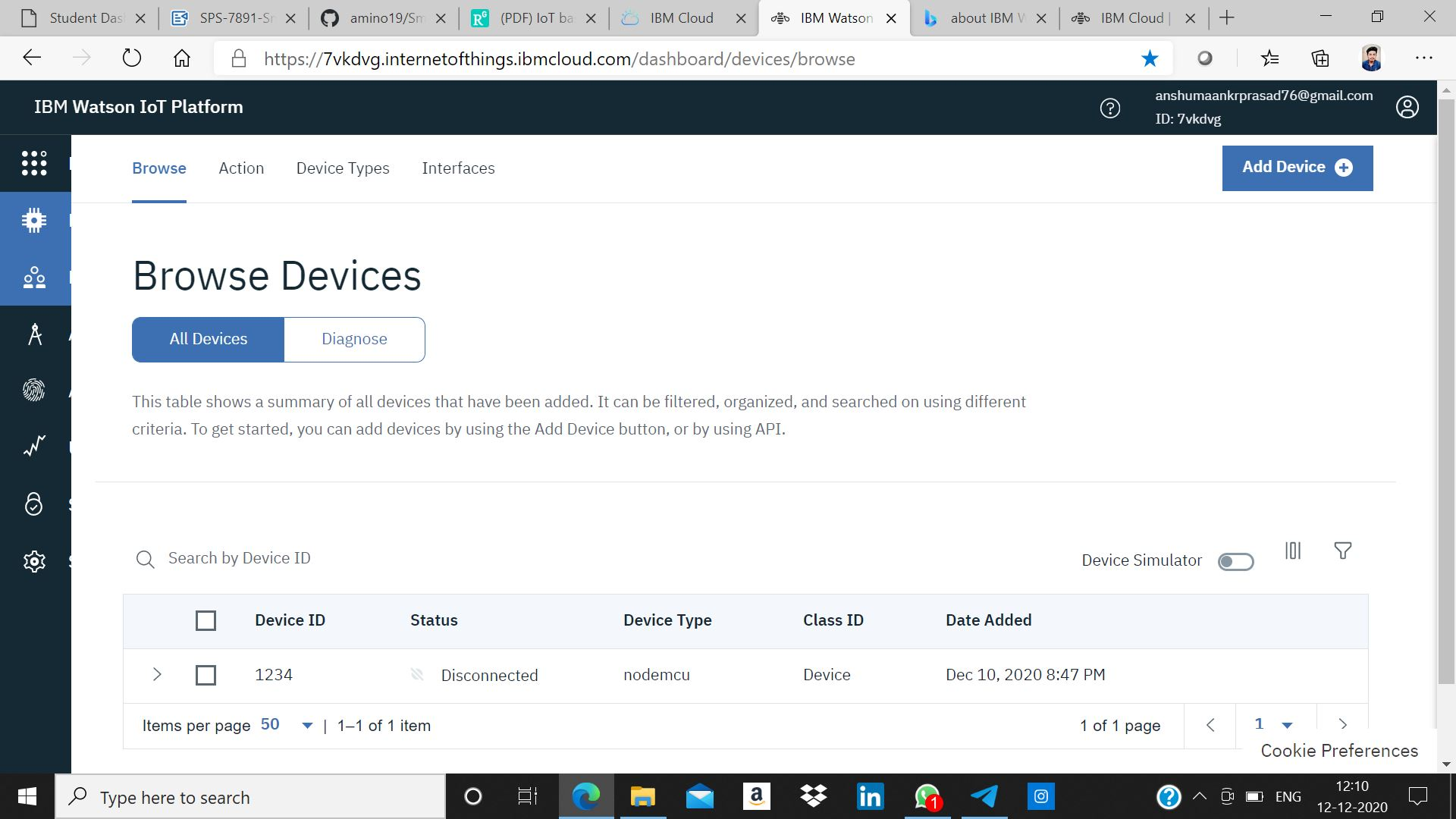Screen dimensions: 1456x819
Task: Click the Security lock icon in sidebar
Action: (x=34, y=504)
